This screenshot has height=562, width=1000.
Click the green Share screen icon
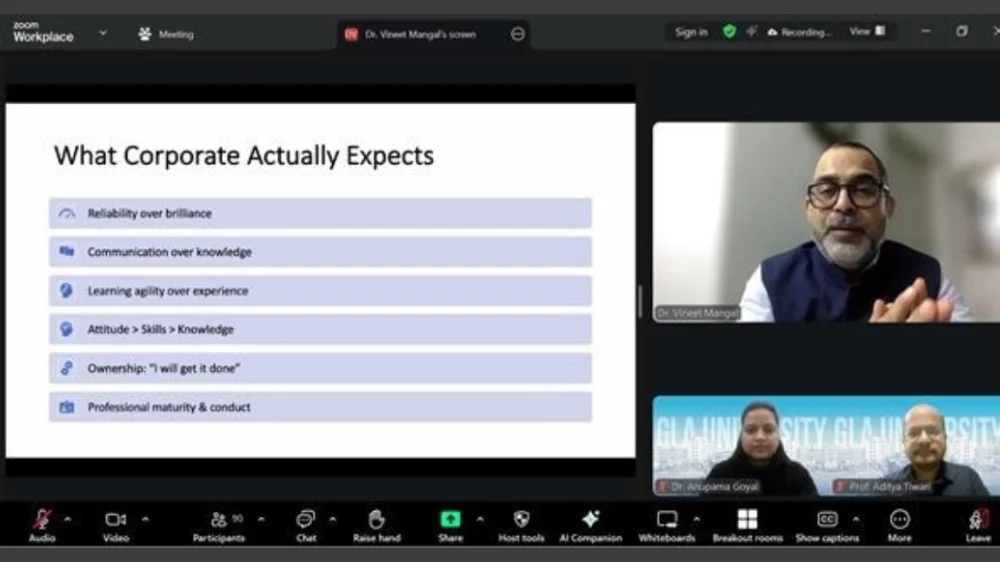point(450,520)
